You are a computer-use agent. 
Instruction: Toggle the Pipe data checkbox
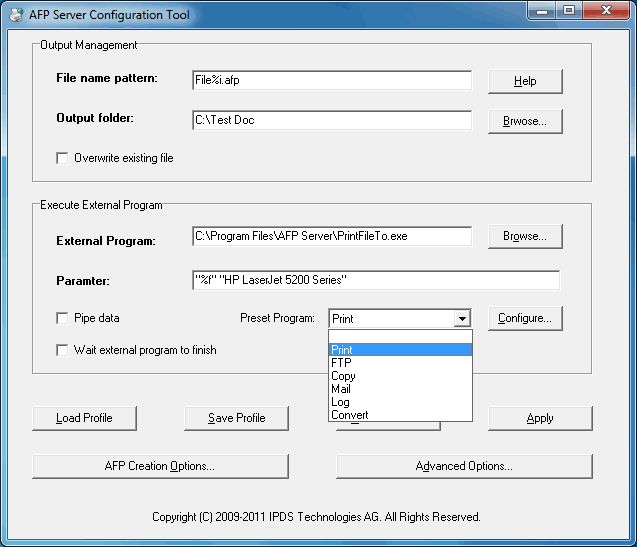pos(62,318)
